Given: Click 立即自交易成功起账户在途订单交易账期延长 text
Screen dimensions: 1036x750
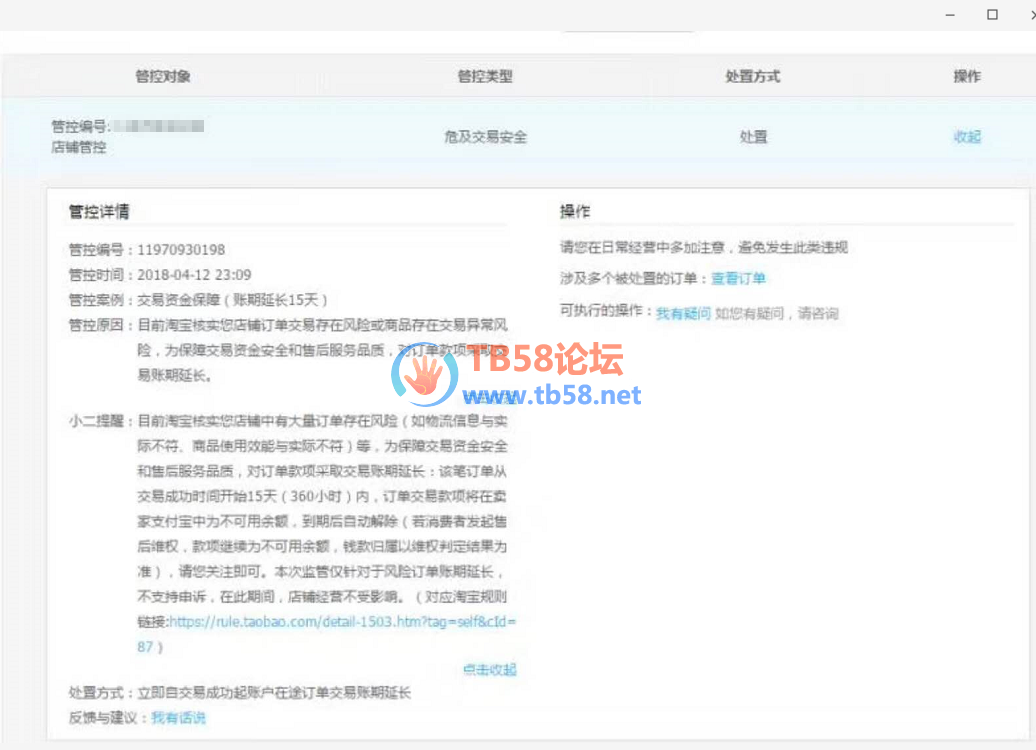Looking at the screenshot, I should (x=274, y=693).
